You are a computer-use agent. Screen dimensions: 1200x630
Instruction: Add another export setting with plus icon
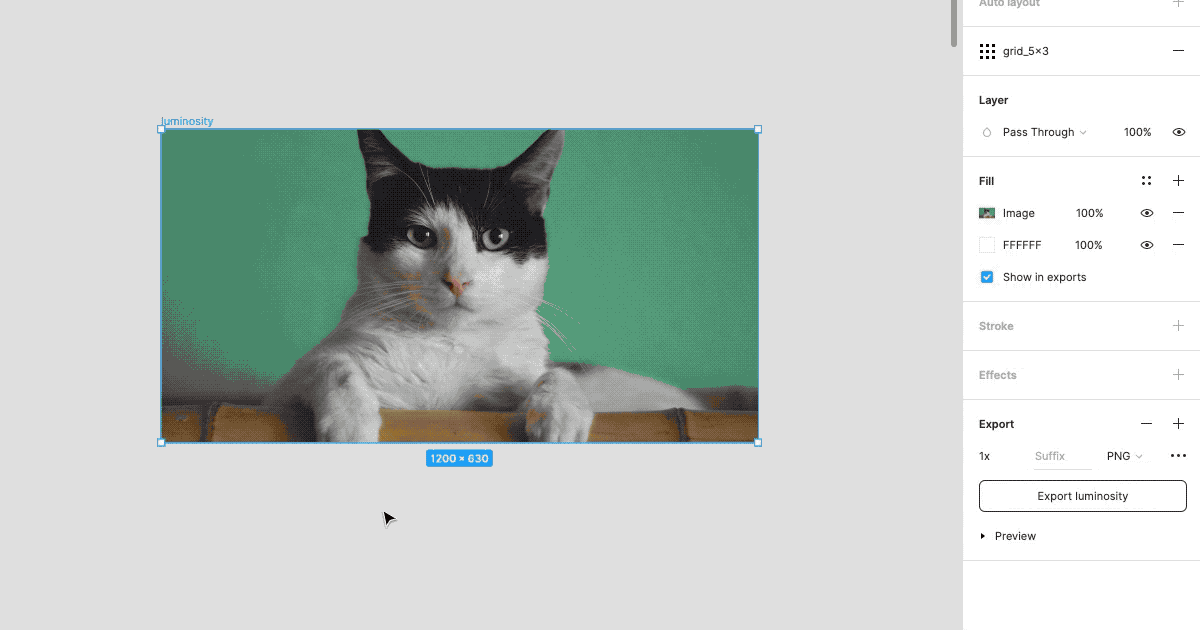[1178, 424]
